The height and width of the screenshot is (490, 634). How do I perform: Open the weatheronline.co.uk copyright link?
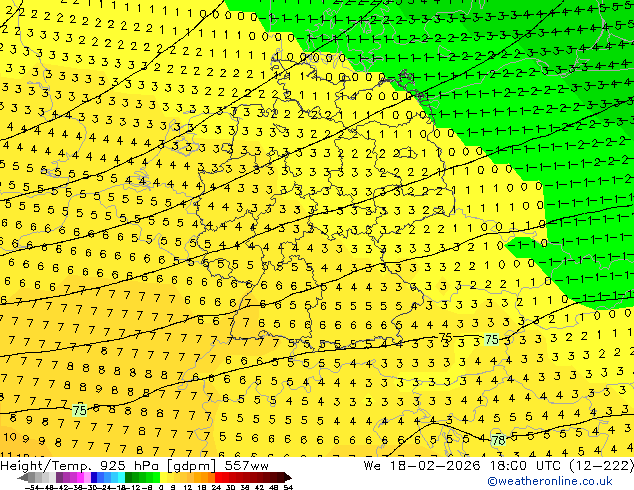[550, 482]
